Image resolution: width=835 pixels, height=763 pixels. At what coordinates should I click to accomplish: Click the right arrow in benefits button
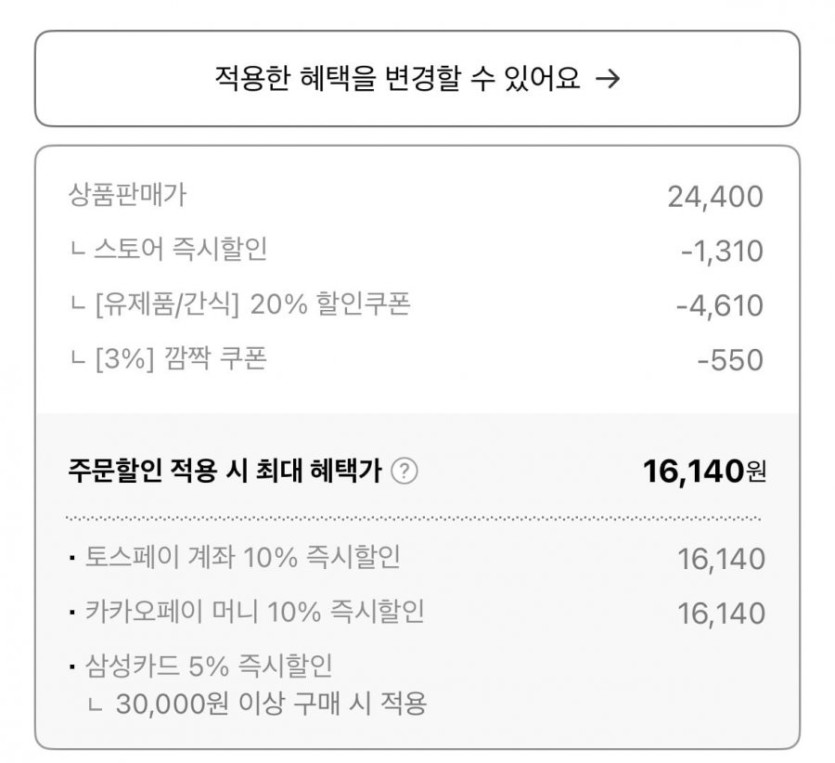tap(607, 79)
